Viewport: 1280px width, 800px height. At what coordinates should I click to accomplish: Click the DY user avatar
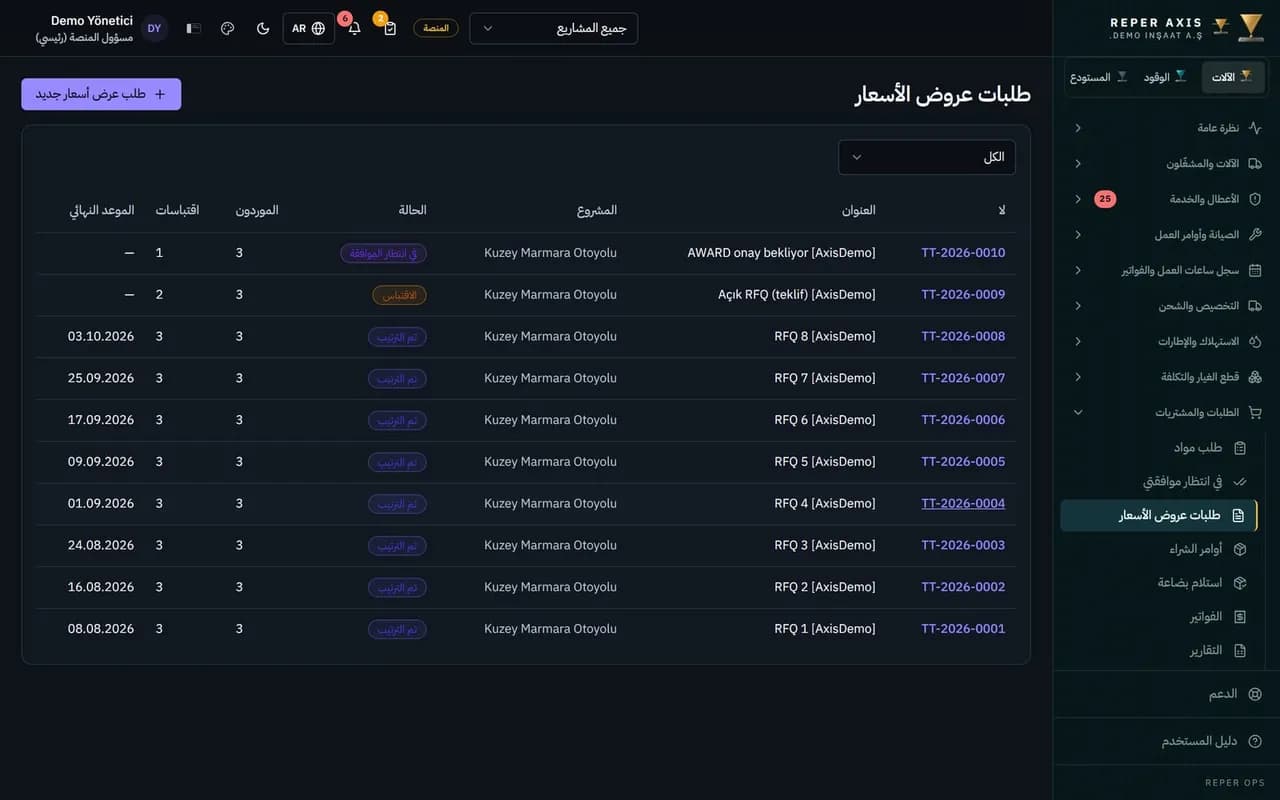tap(154, 28)
